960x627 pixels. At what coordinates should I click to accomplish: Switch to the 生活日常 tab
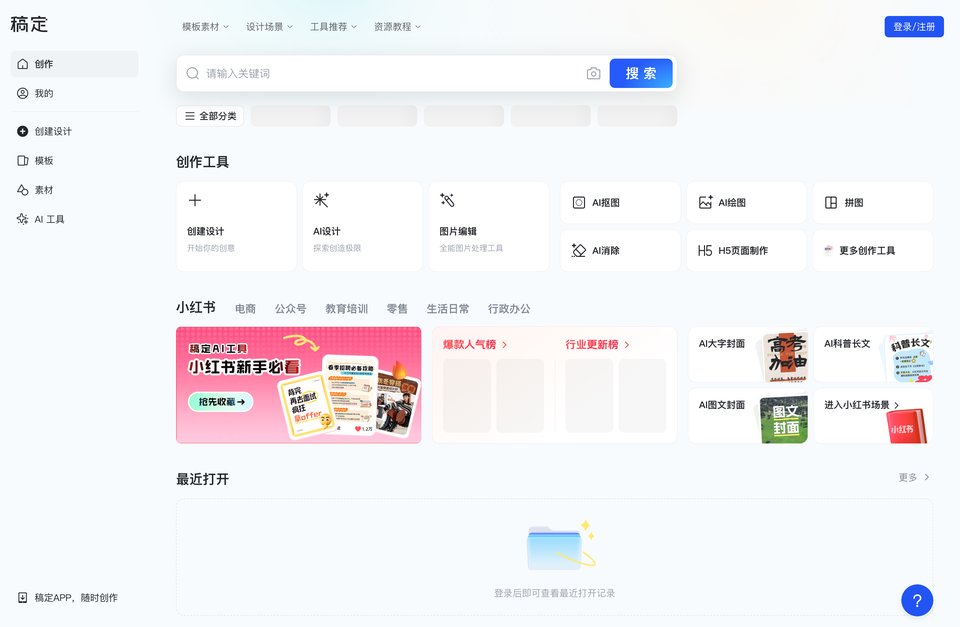pos(448,309)
